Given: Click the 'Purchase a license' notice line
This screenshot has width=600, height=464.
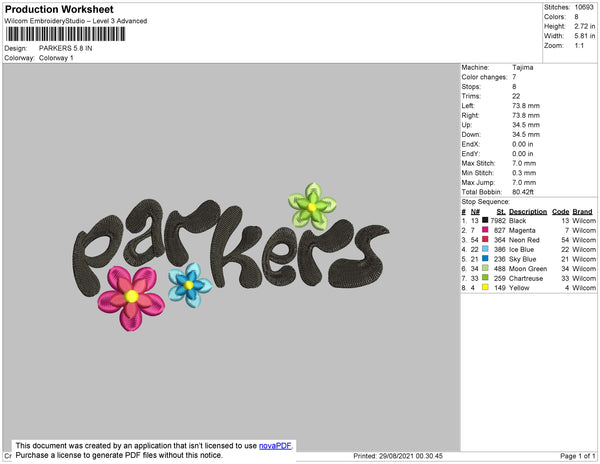Looking at the screenshot, I should coord(119,455).
